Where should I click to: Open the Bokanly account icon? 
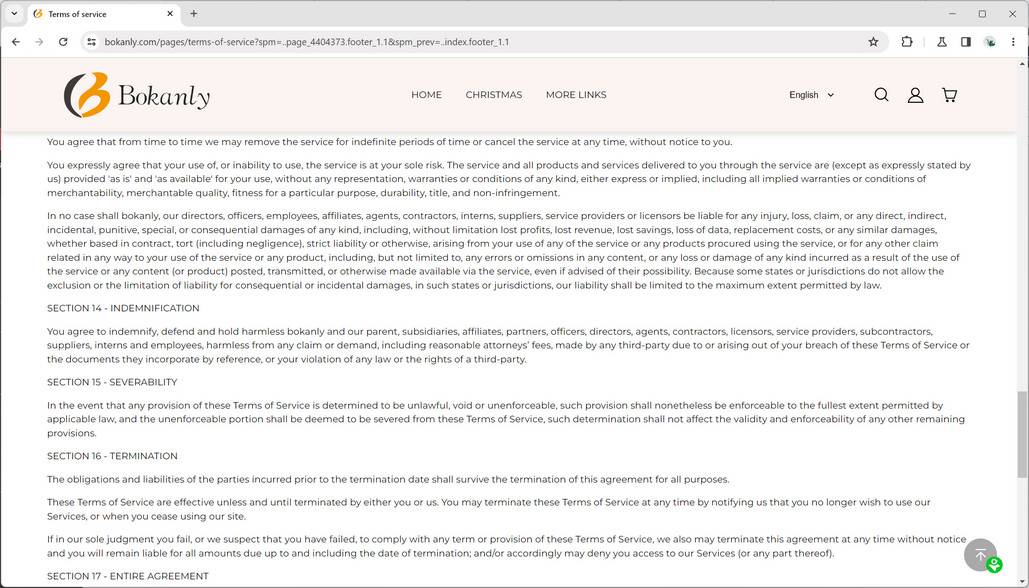915,94
